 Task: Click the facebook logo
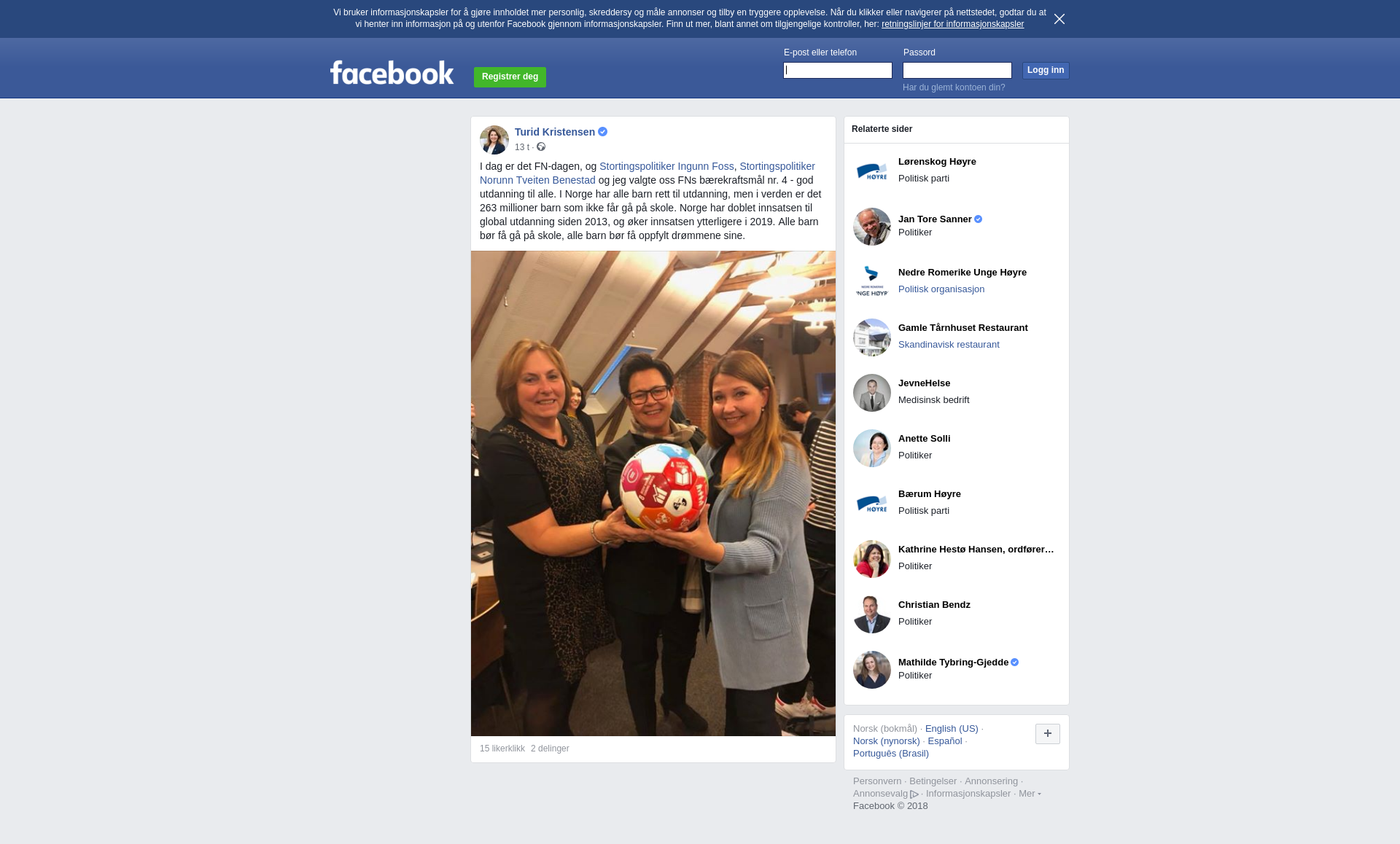tap(392, 73)
